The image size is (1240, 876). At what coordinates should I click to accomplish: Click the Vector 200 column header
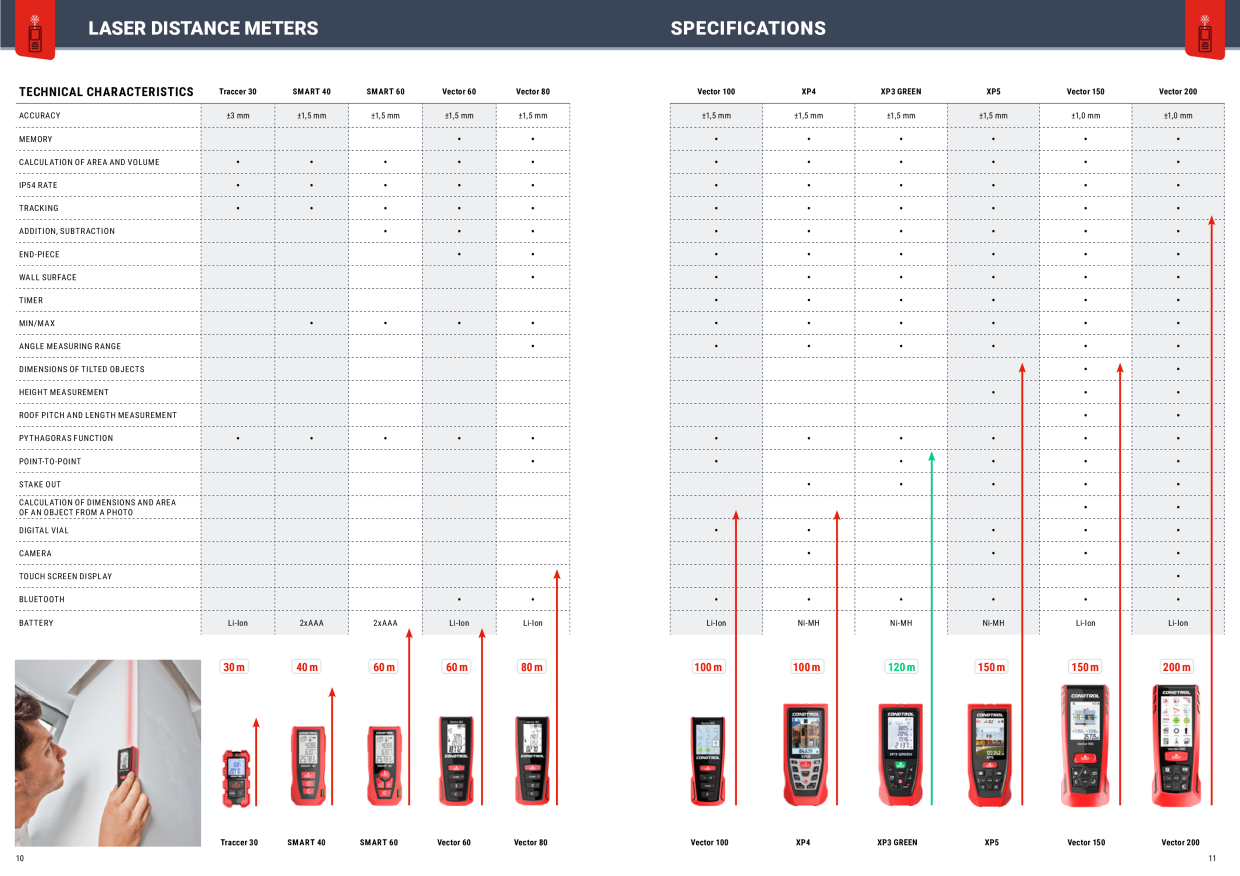(1178, 92)
